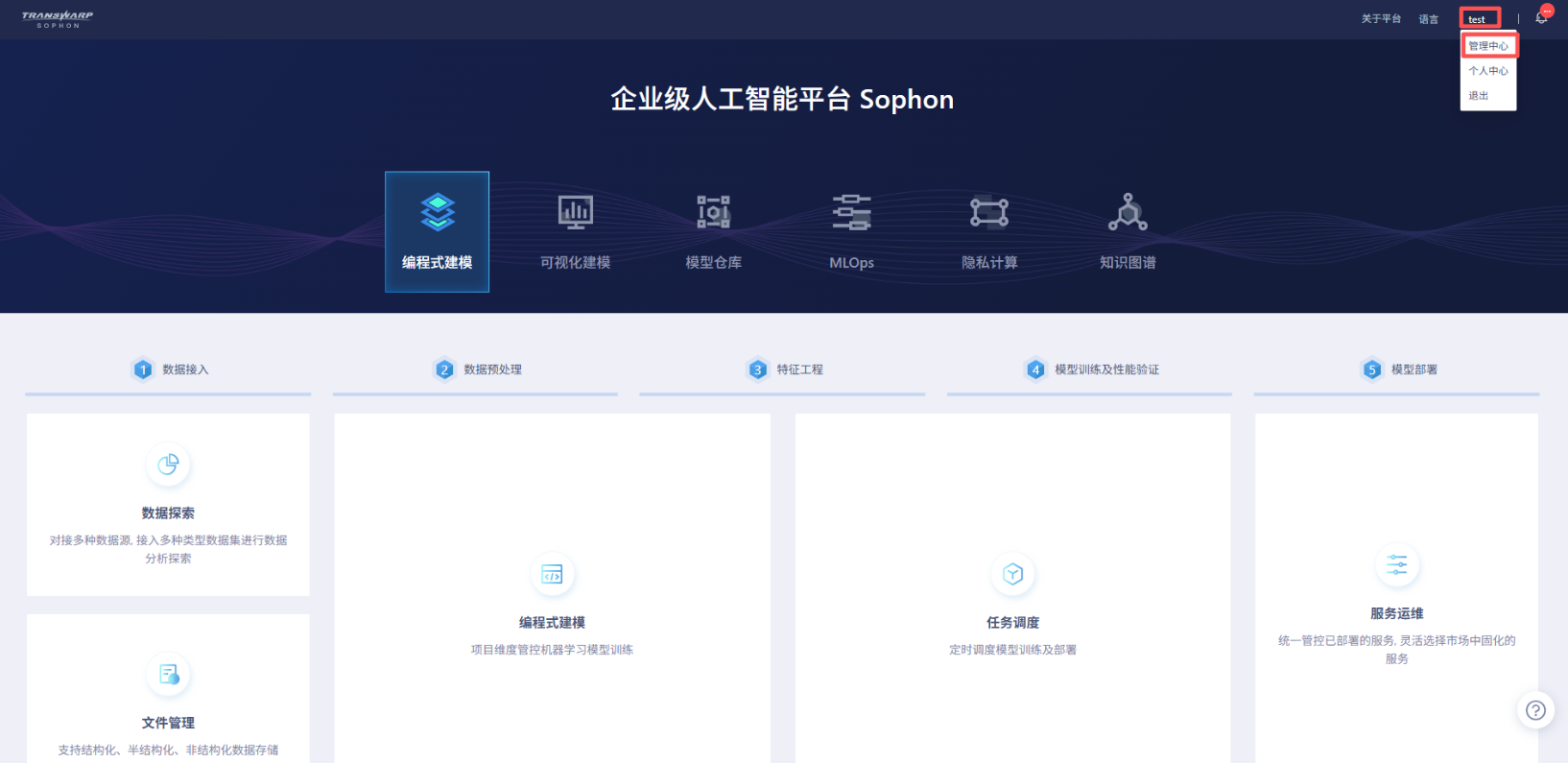Open the 编程式建模 card title link
The width and height of the screenshot is (1568, 763).
(x=552, y=623)
